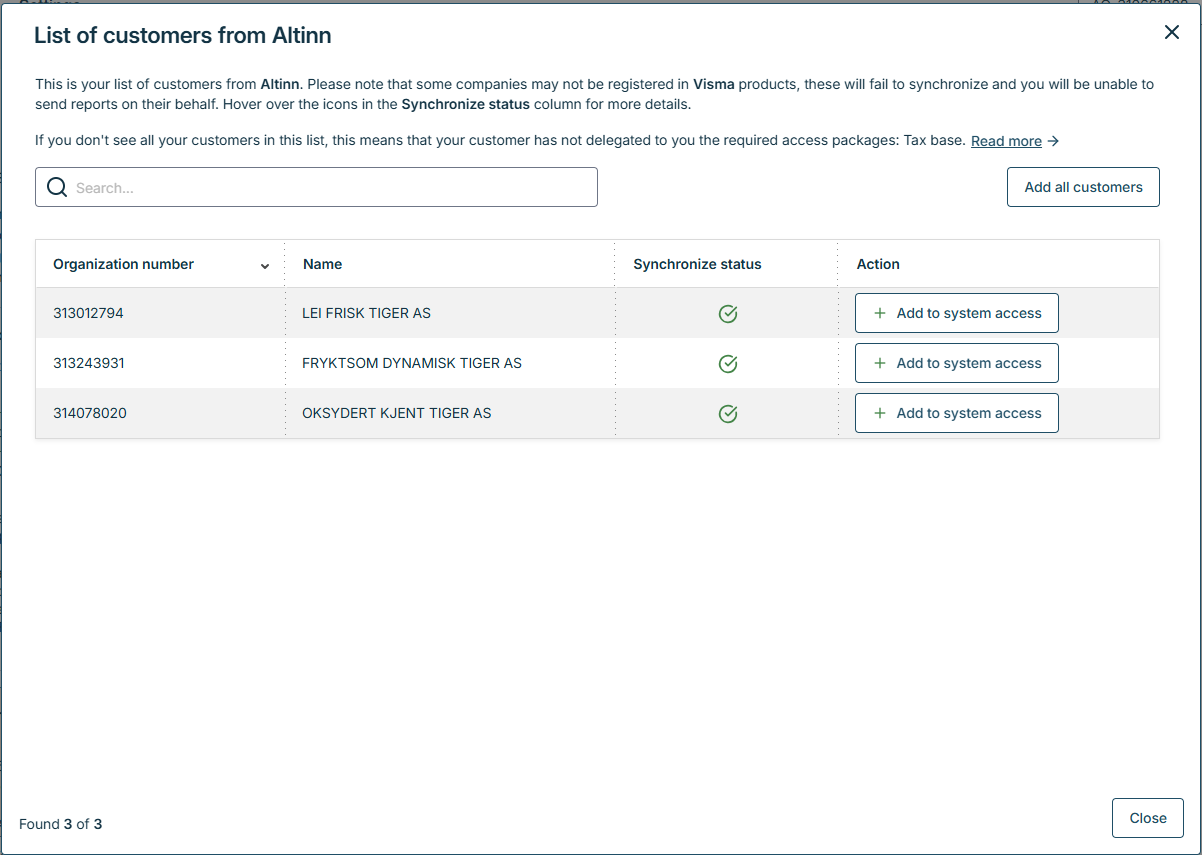This screenshot has height=855, width=1202.
Task: Click the magnifier icon in the search box
Action: click(x=57, y=187)
